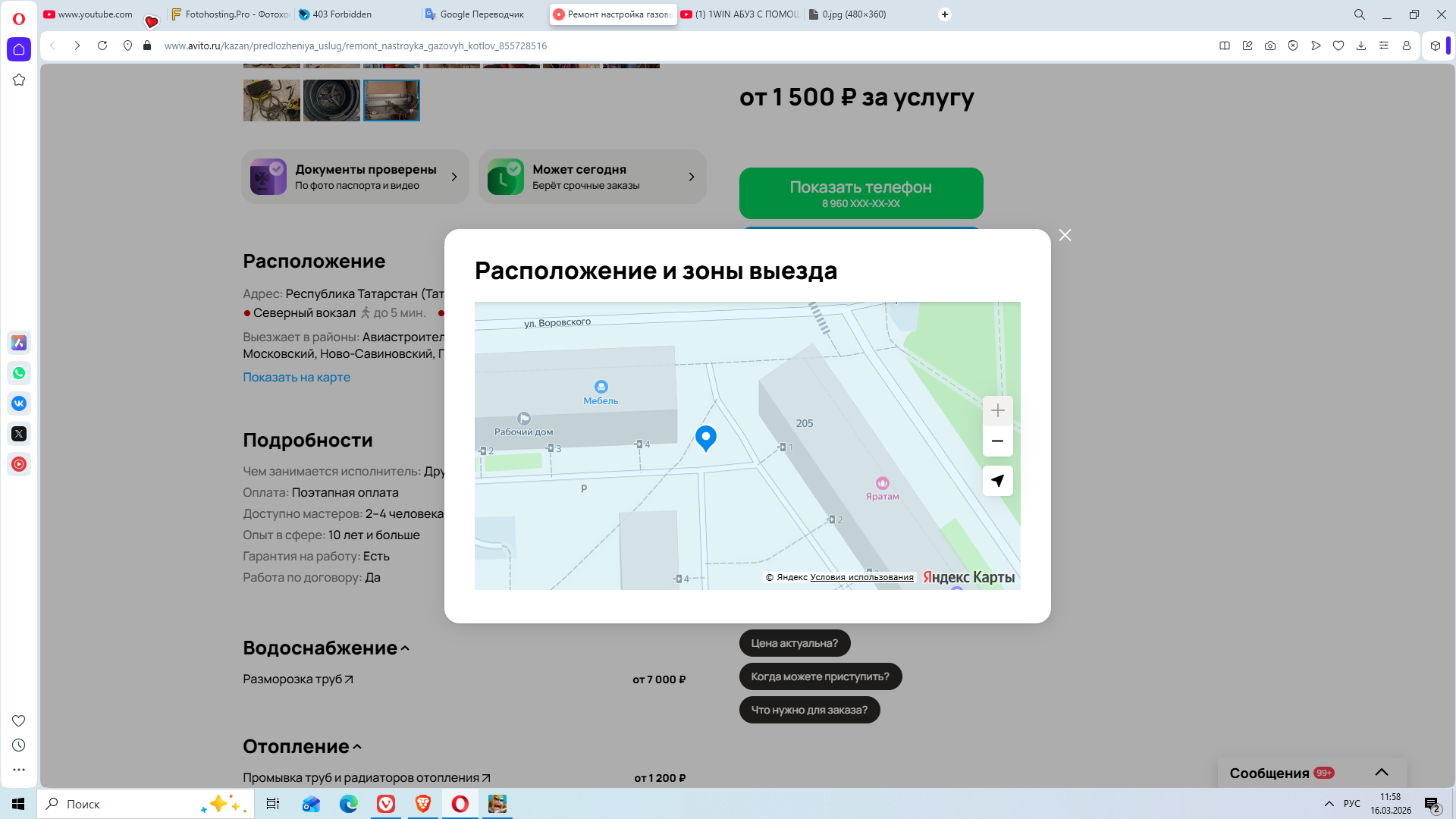This screenshot has width=1456, height=819.
Task: Click Показать телефон green button
Action: (x=861, y=193)
